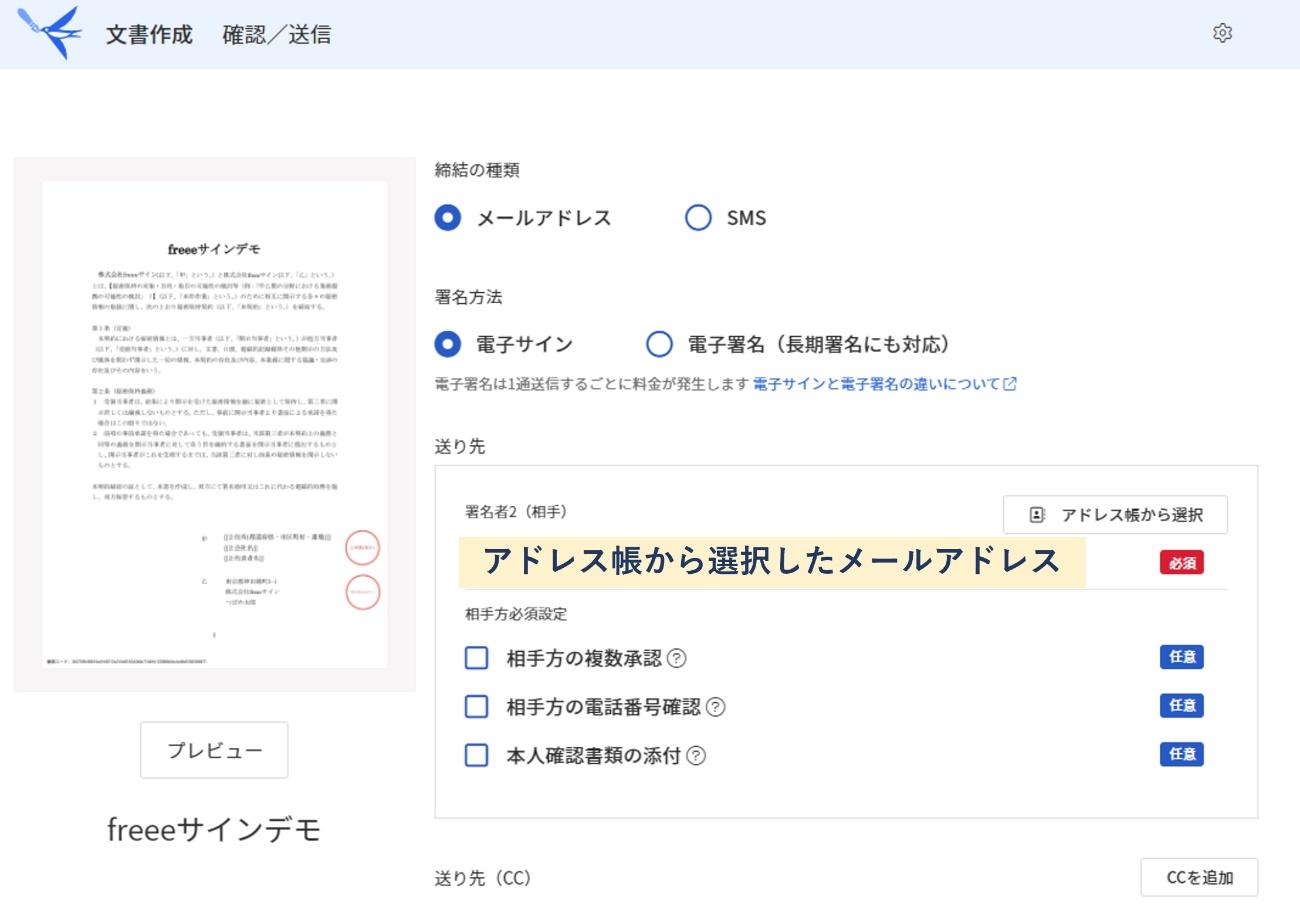Open settings via the gear icon

[1222, 33]
